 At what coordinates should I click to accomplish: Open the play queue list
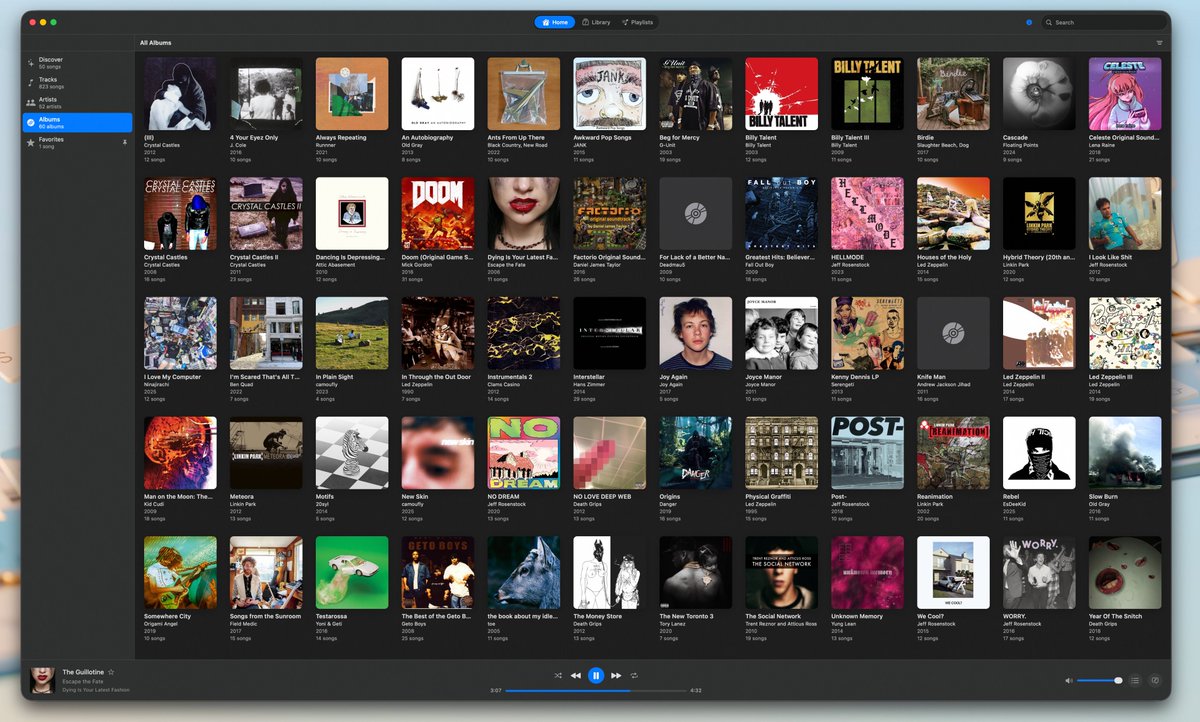pyautogui.click(x=1135, y=680)
